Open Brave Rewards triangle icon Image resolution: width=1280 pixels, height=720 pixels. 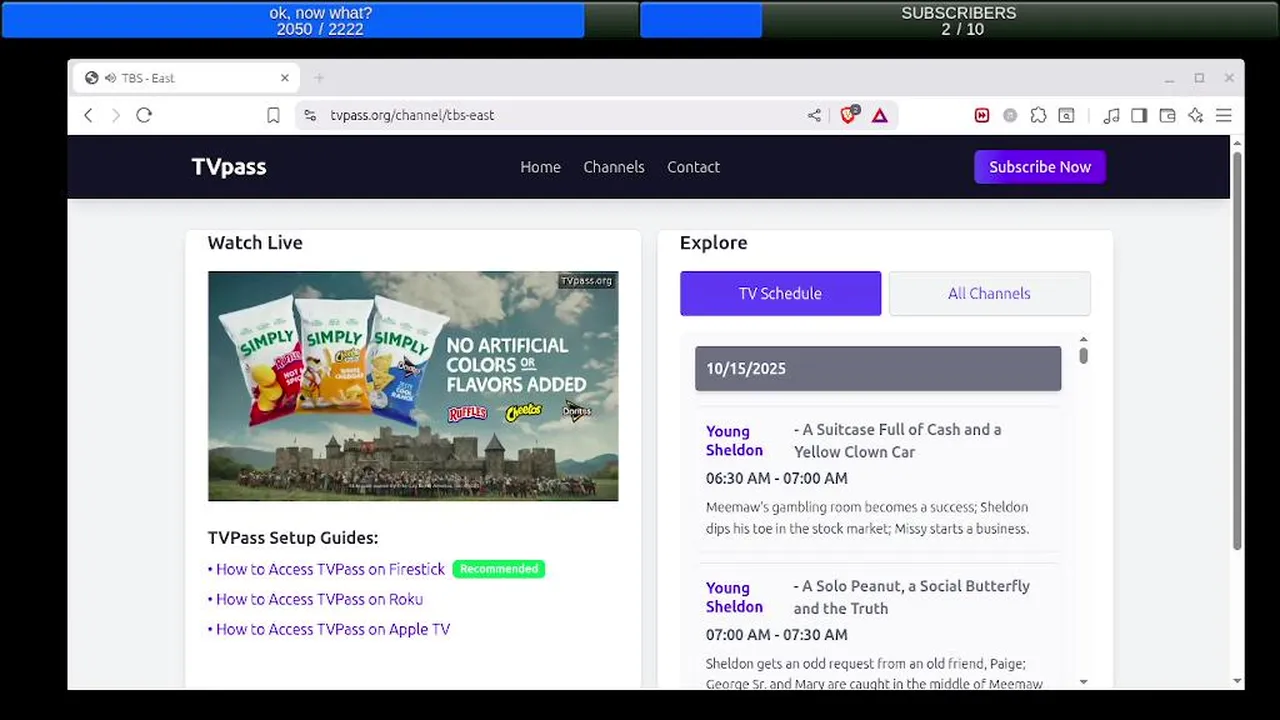pyautogui.click(x=879, y=115)
